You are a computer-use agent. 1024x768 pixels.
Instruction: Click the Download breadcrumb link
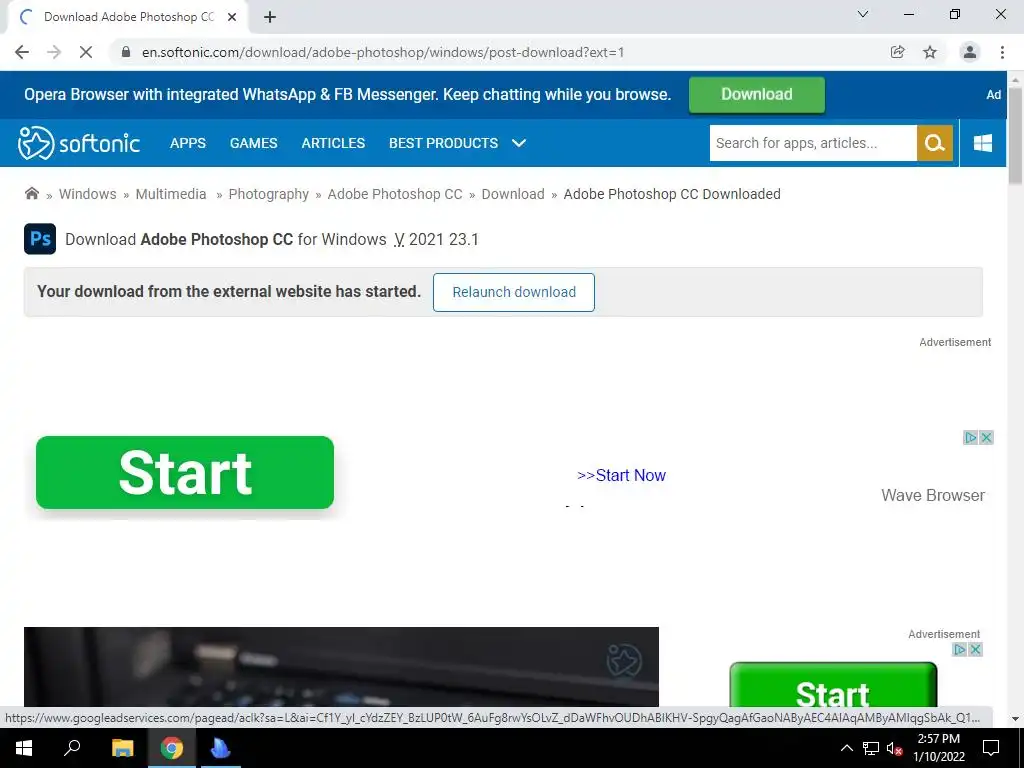(513, 194)
